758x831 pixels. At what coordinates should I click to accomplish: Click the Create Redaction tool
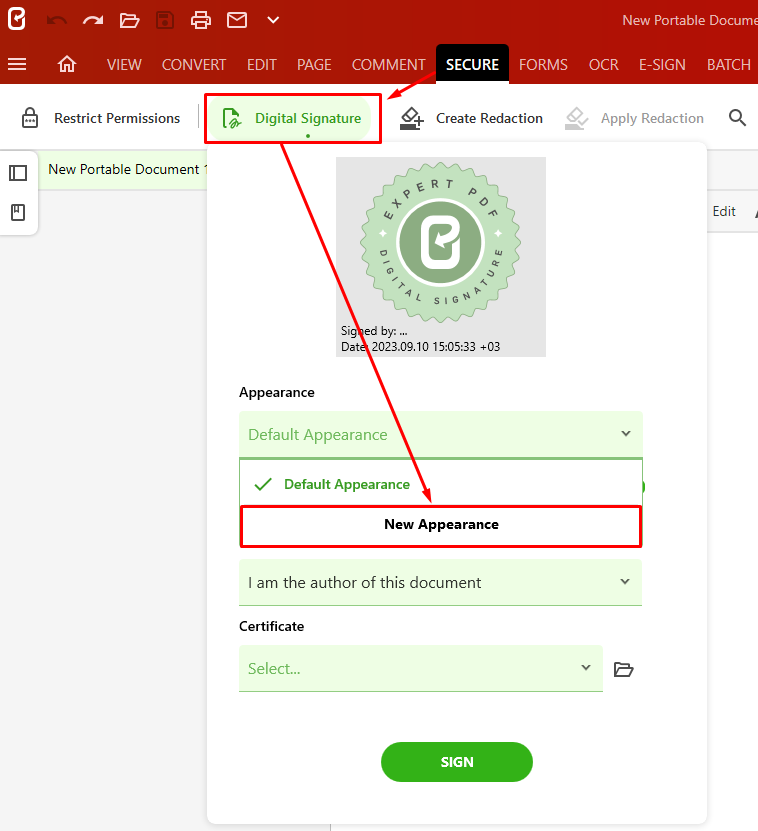(471, 118)
